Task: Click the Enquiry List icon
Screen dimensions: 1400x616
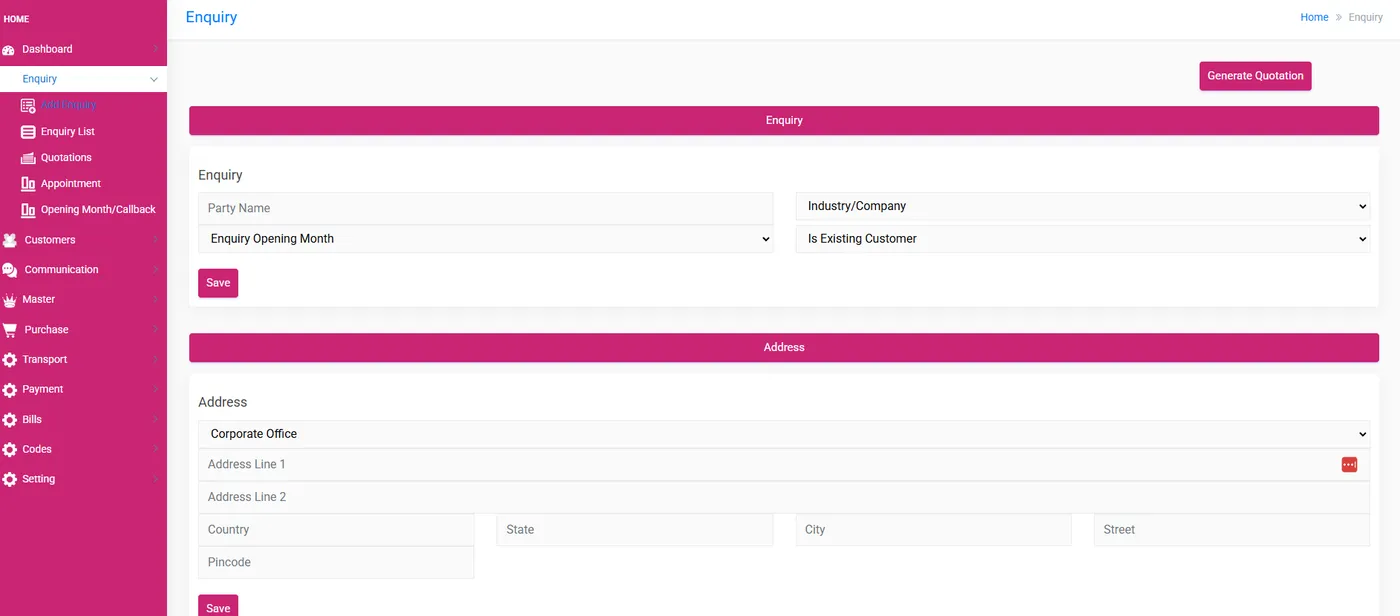Action: [28, 132]
